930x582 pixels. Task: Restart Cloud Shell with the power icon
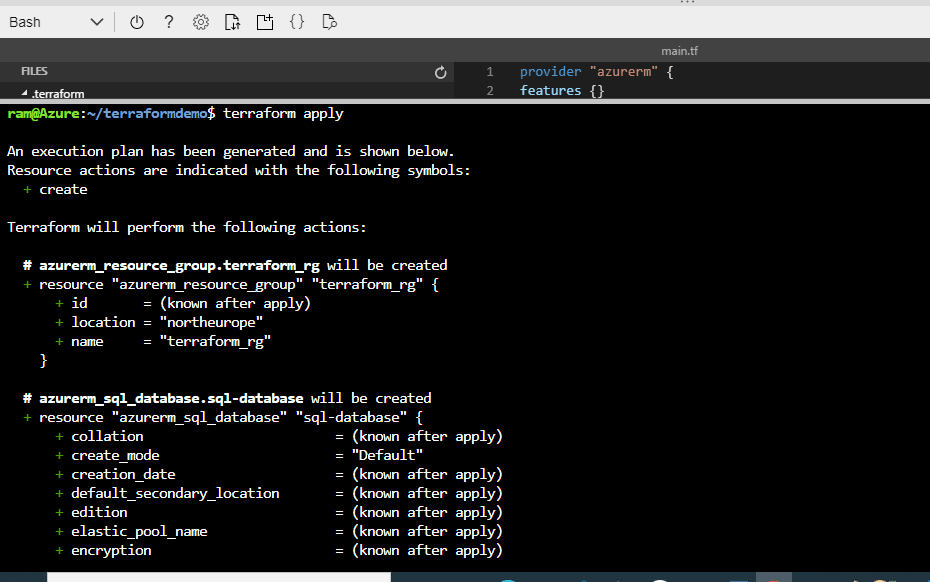point(136,23)
